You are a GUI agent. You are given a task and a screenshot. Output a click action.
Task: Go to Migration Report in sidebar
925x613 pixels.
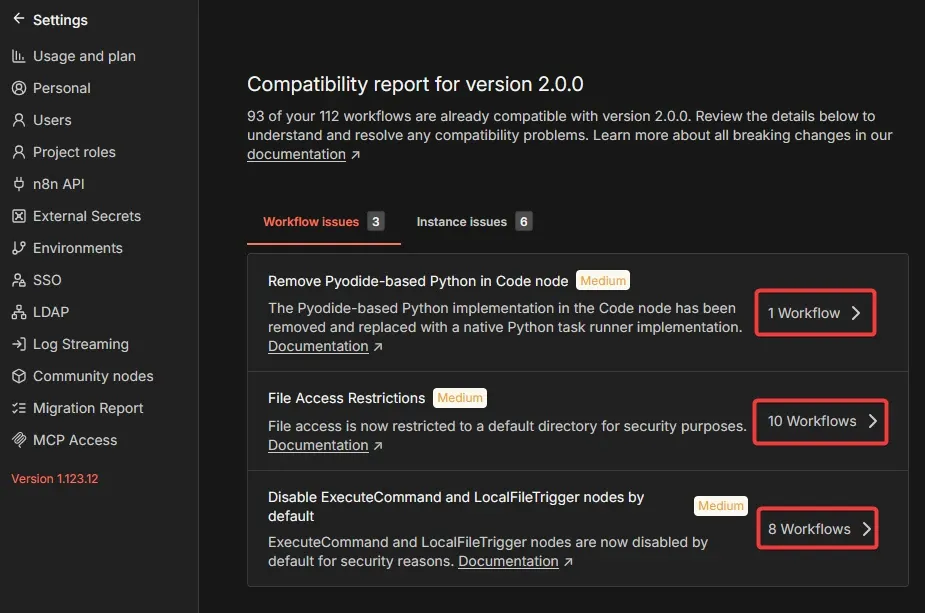click(x=88, y=408)
